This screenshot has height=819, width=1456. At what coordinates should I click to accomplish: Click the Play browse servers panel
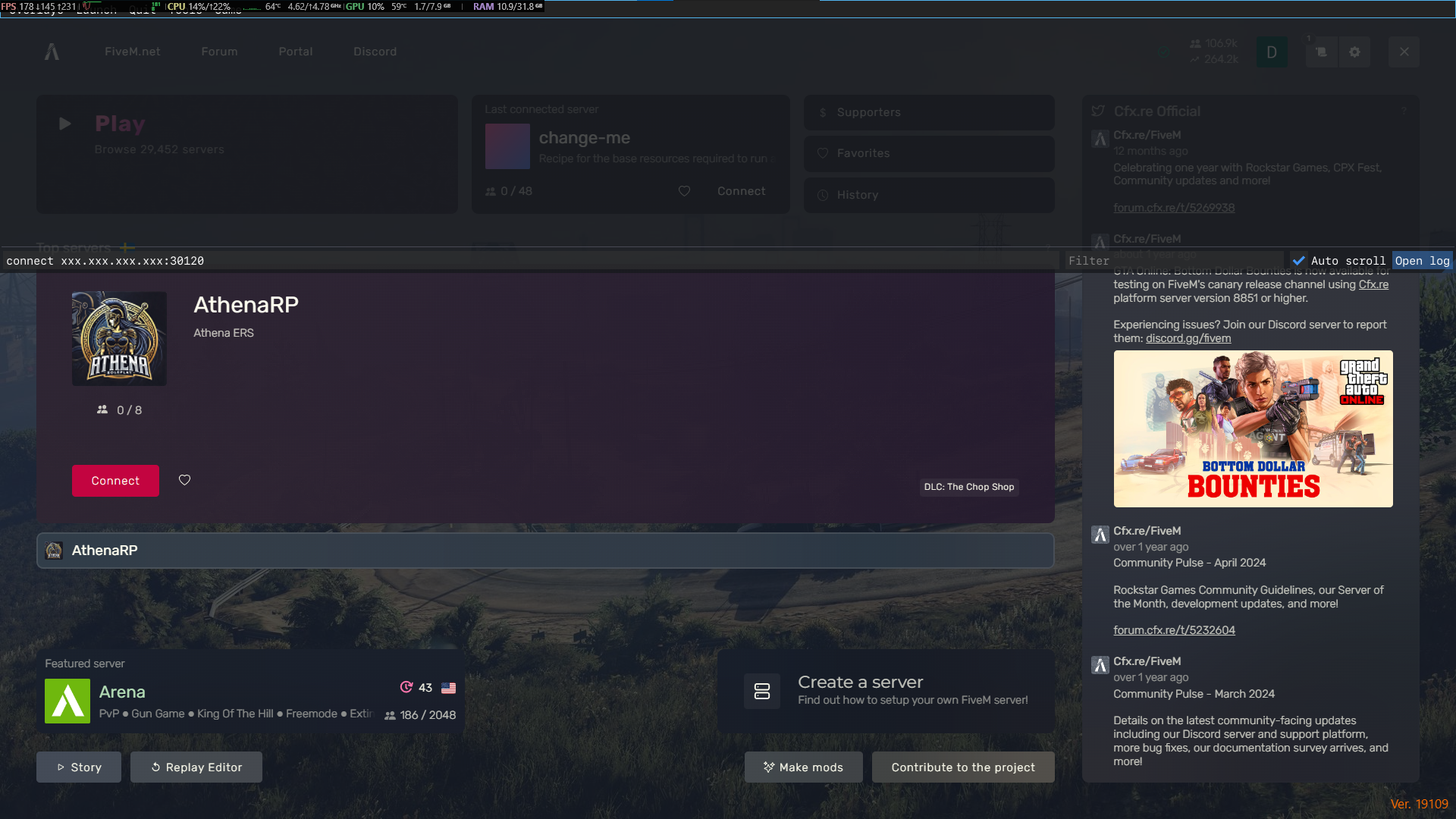247,154
